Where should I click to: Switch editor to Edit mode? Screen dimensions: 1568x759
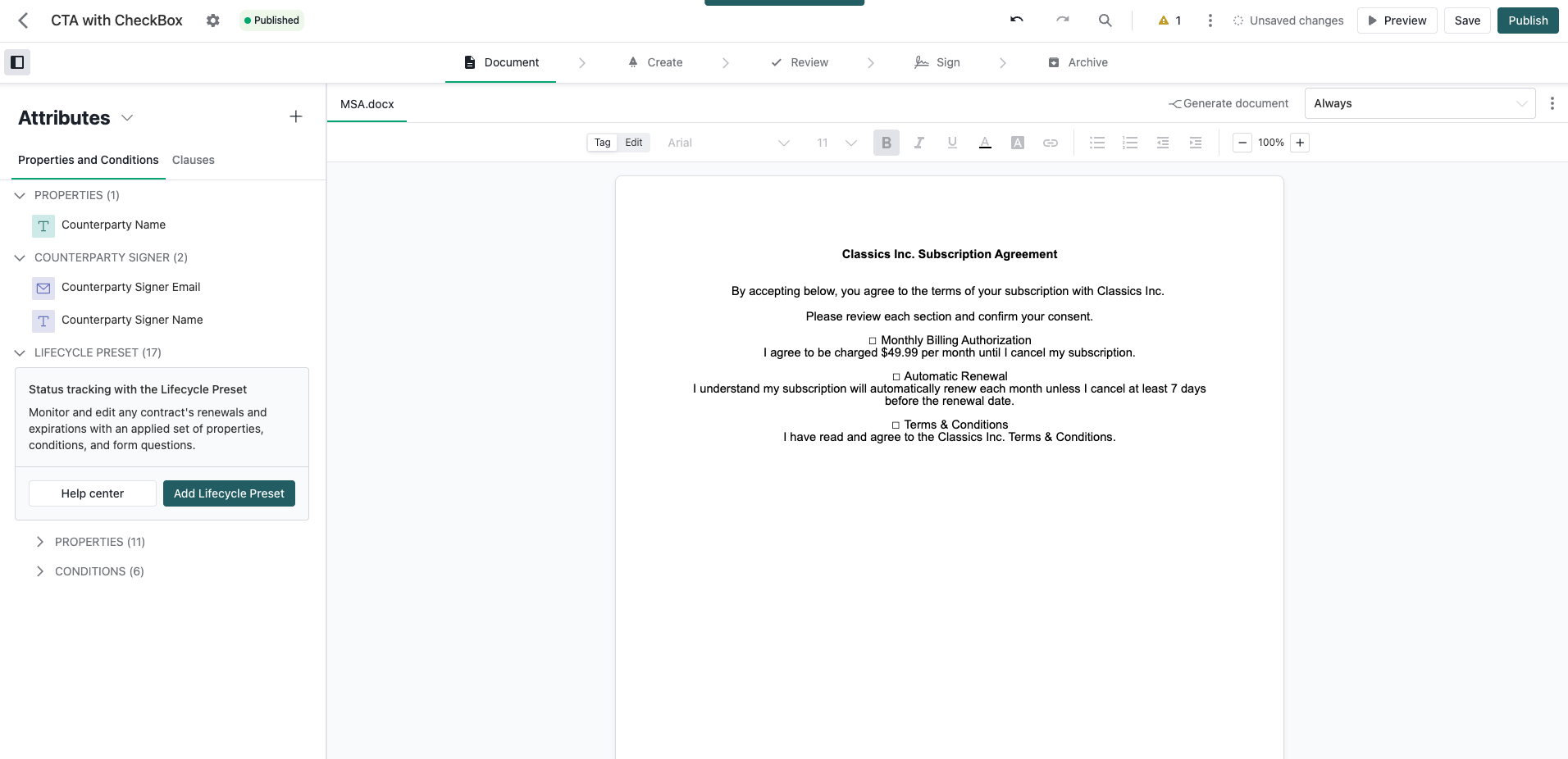(634, 143)
